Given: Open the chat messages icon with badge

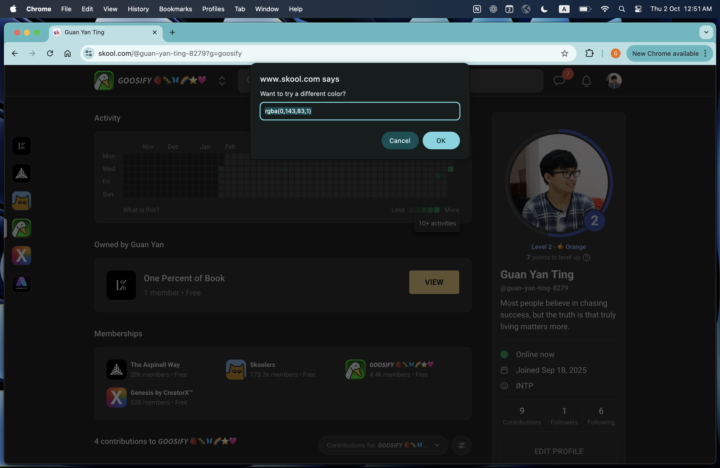Looking at the screenshot, I should pyautogui.click(x=559, y=81).
